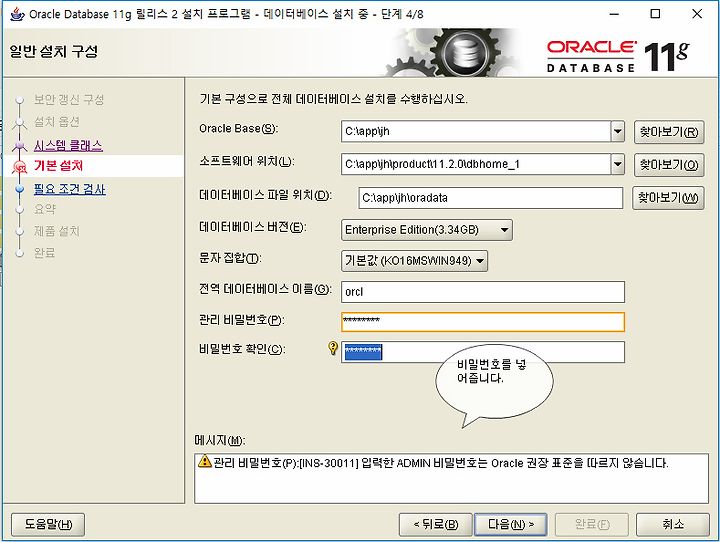Image resolution: width=720 pixels, height=542 pixels.
Task: Click the Java installer icon in title bar
Action: pos(17,13)
